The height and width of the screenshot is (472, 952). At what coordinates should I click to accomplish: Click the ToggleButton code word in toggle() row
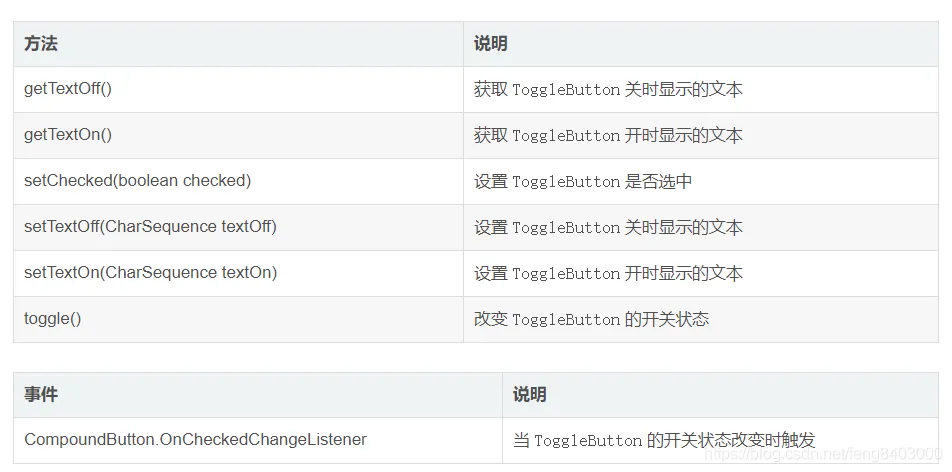pos(566,320)
